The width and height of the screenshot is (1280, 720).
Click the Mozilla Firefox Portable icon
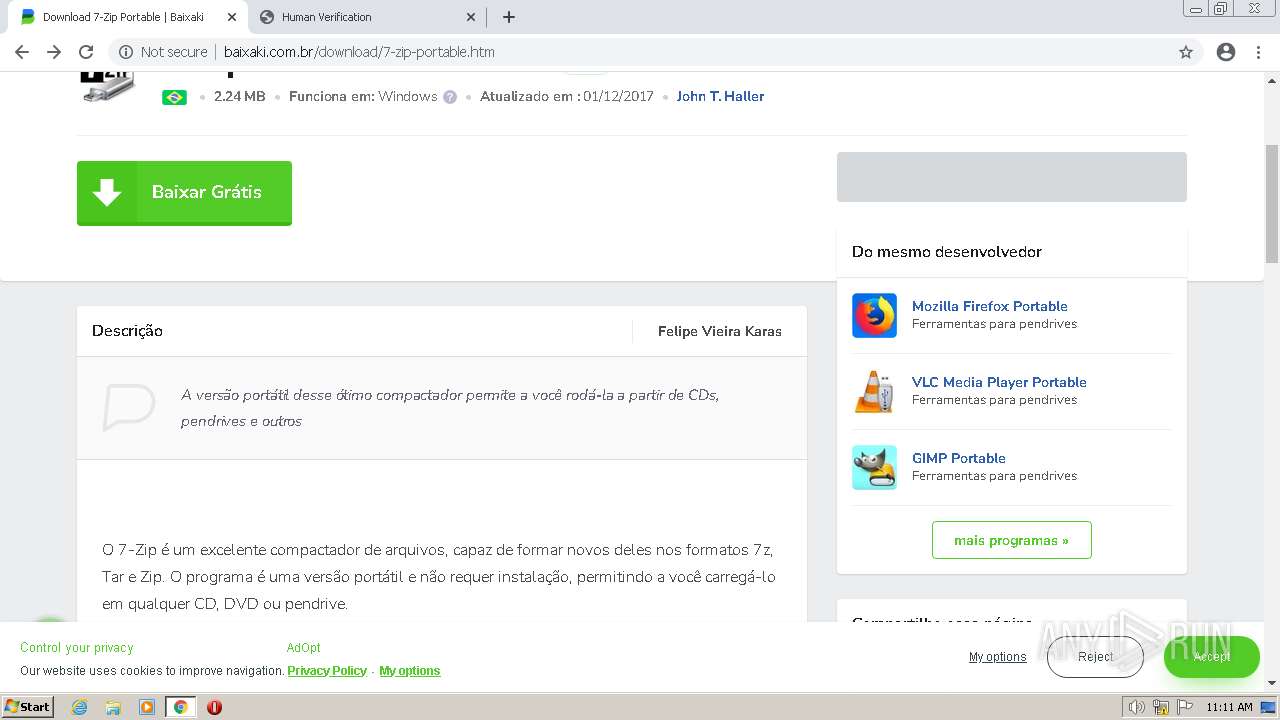874,315
